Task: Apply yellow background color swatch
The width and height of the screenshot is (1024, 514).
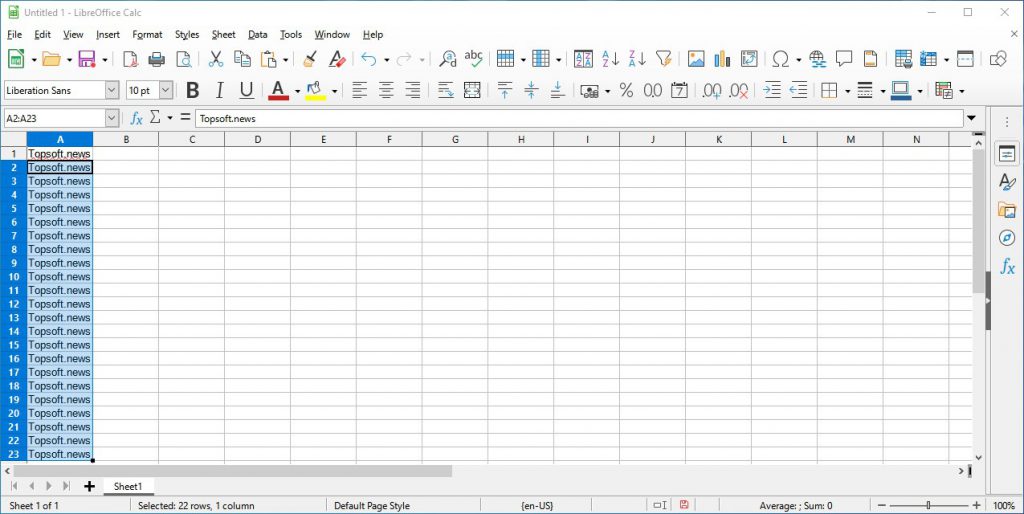Action: [x=315, y=90]
